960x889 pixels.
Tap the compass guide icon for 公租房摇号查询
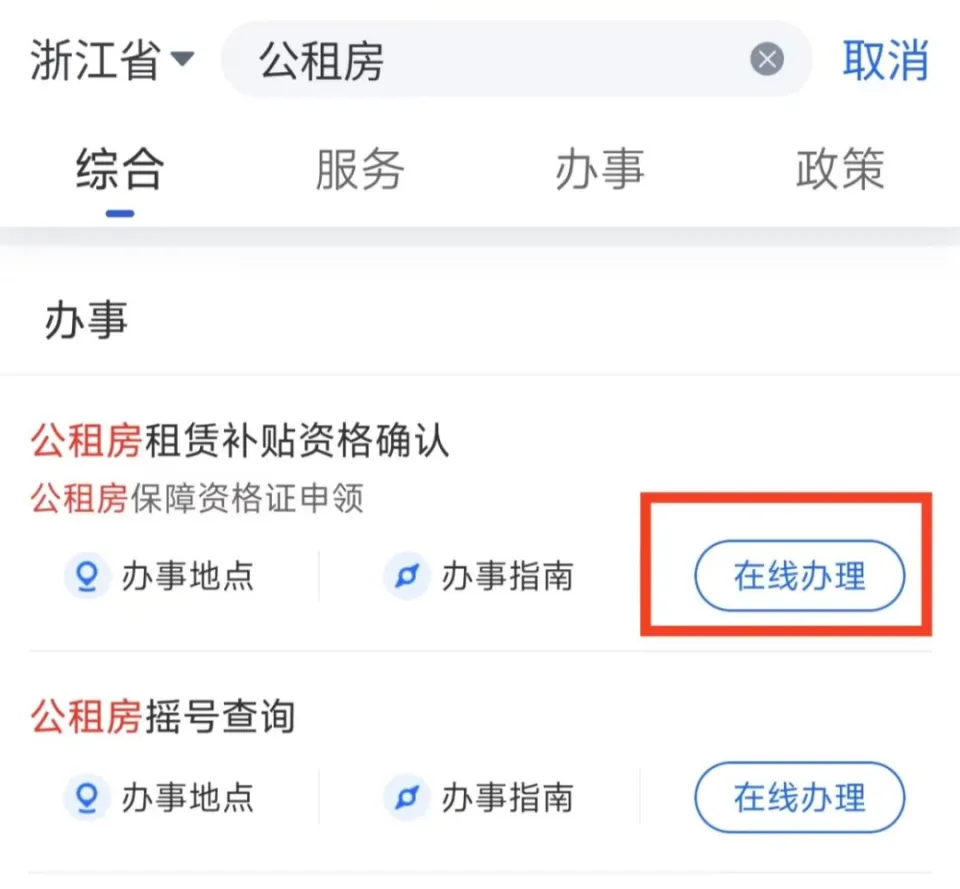405,798
